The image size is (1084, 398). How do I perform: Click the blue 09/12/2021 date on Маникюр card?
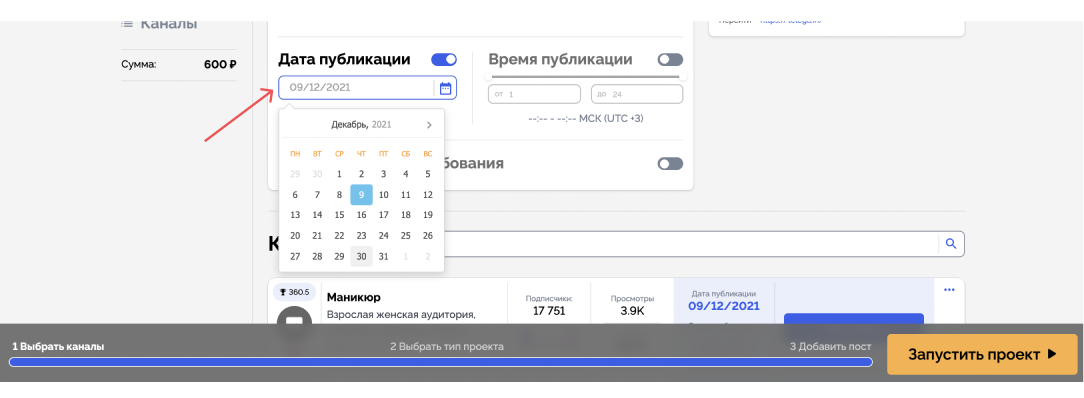pos(724,306)
